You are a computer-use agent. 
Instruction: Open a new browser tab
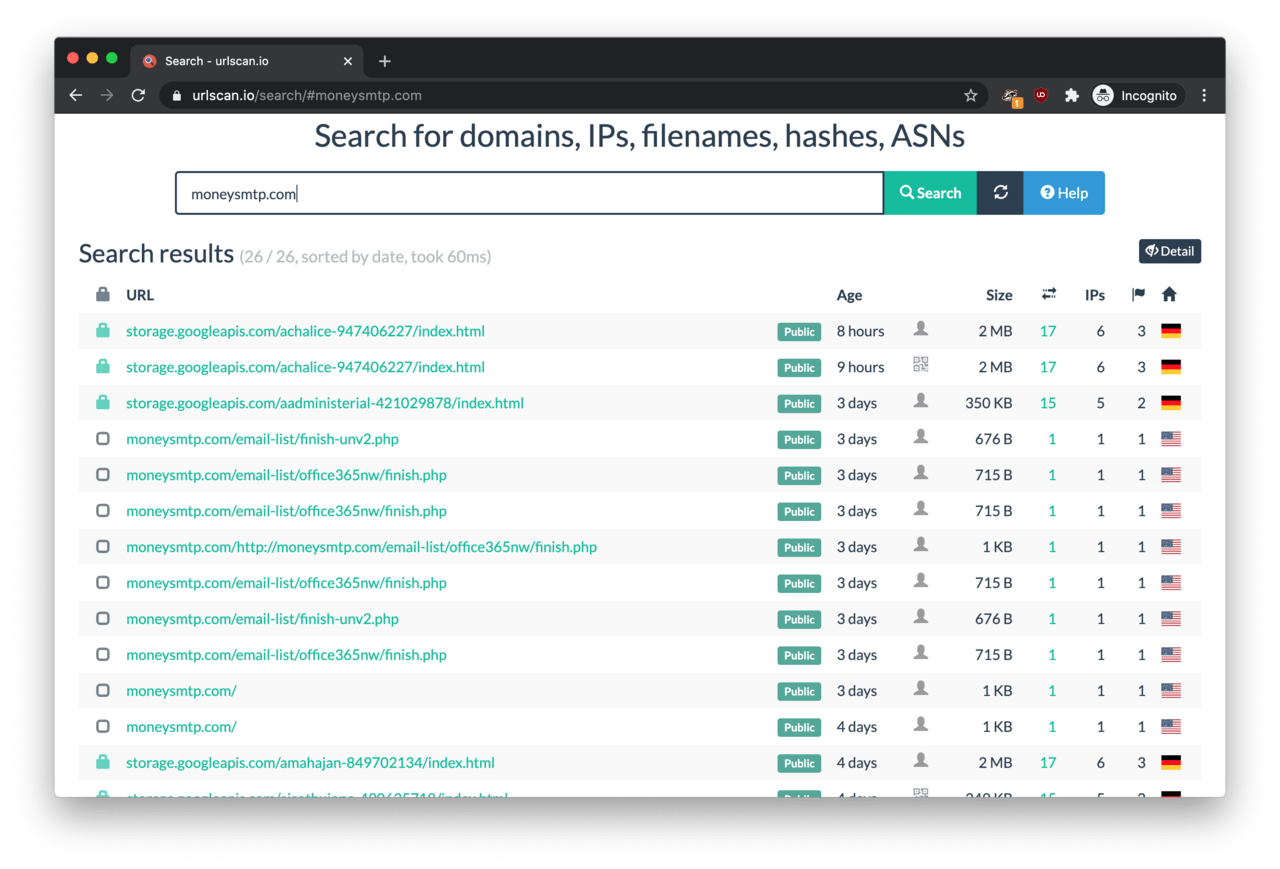tap(384, 61)
